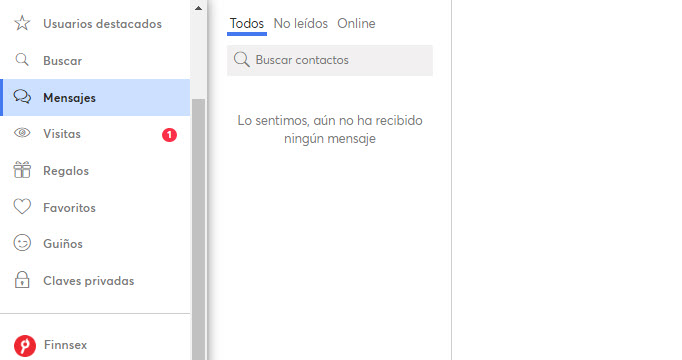The image size is (682, 360).
Task: Switch to the No leídos tab
Action: click(x=301, y=23)
